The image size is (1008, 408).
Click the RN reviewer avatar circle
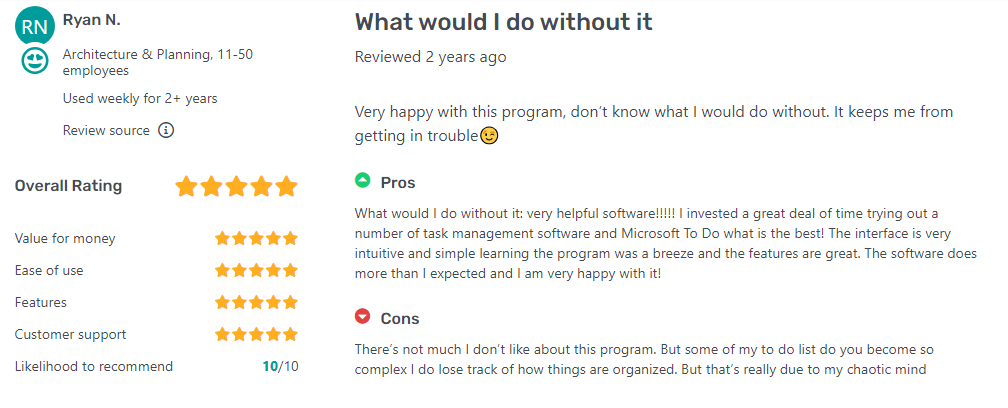tap(34, 26)
